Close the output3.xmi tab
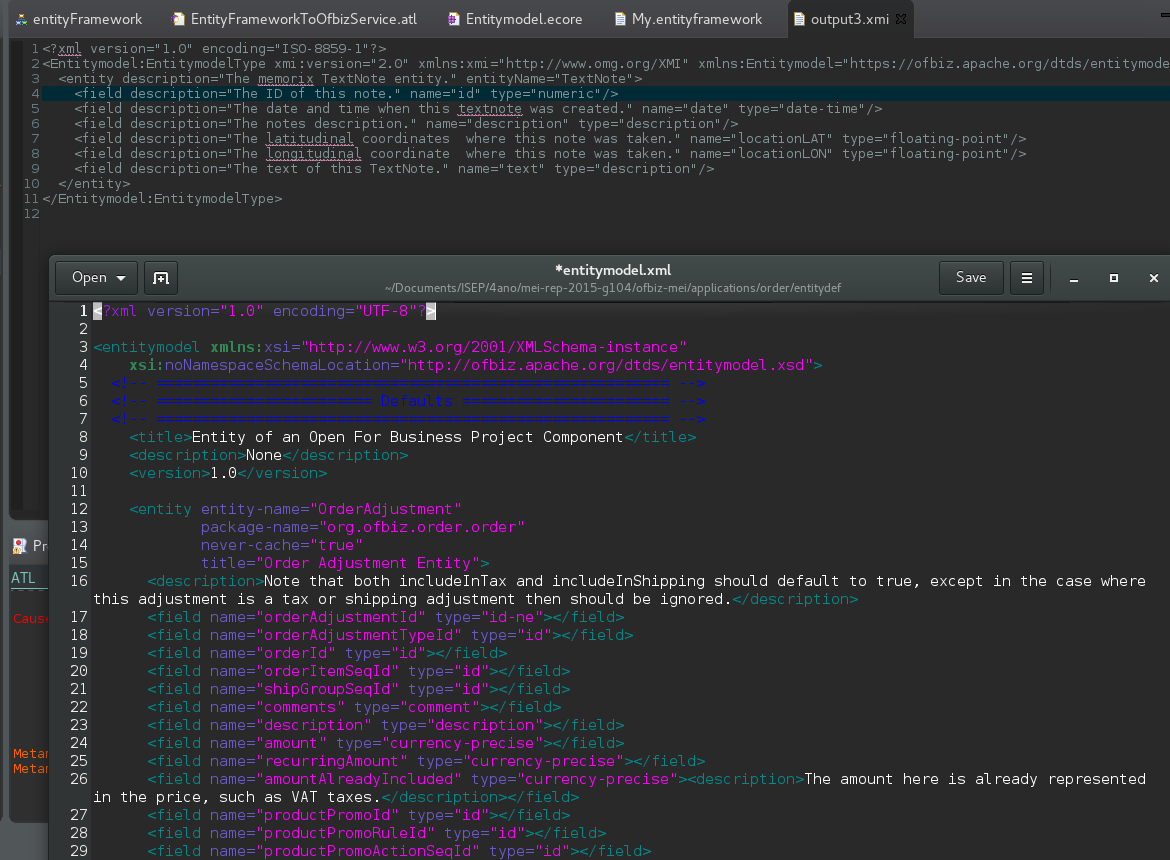The width and height of the screenshot is (1170, 860). click(x=899, y=19)
